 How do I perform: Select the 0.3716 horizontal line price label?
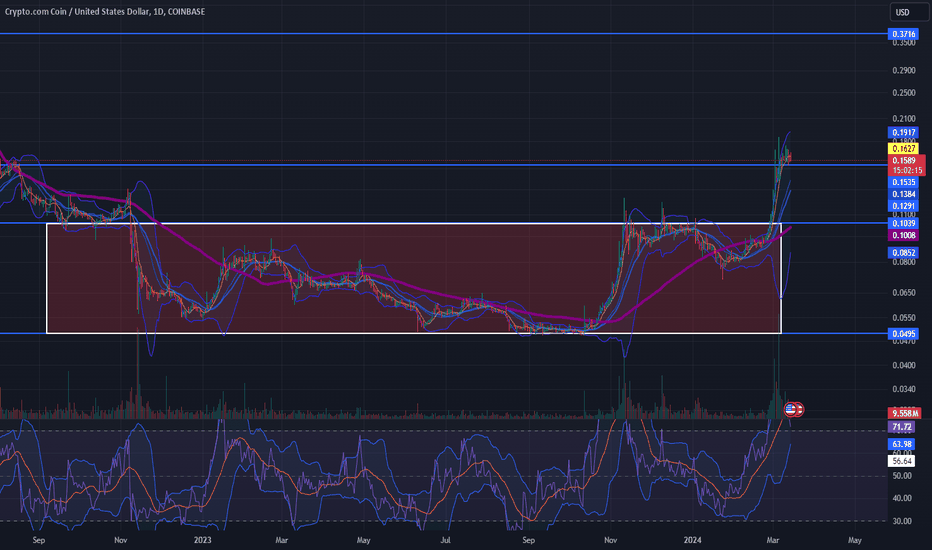(x=903, y=34)
